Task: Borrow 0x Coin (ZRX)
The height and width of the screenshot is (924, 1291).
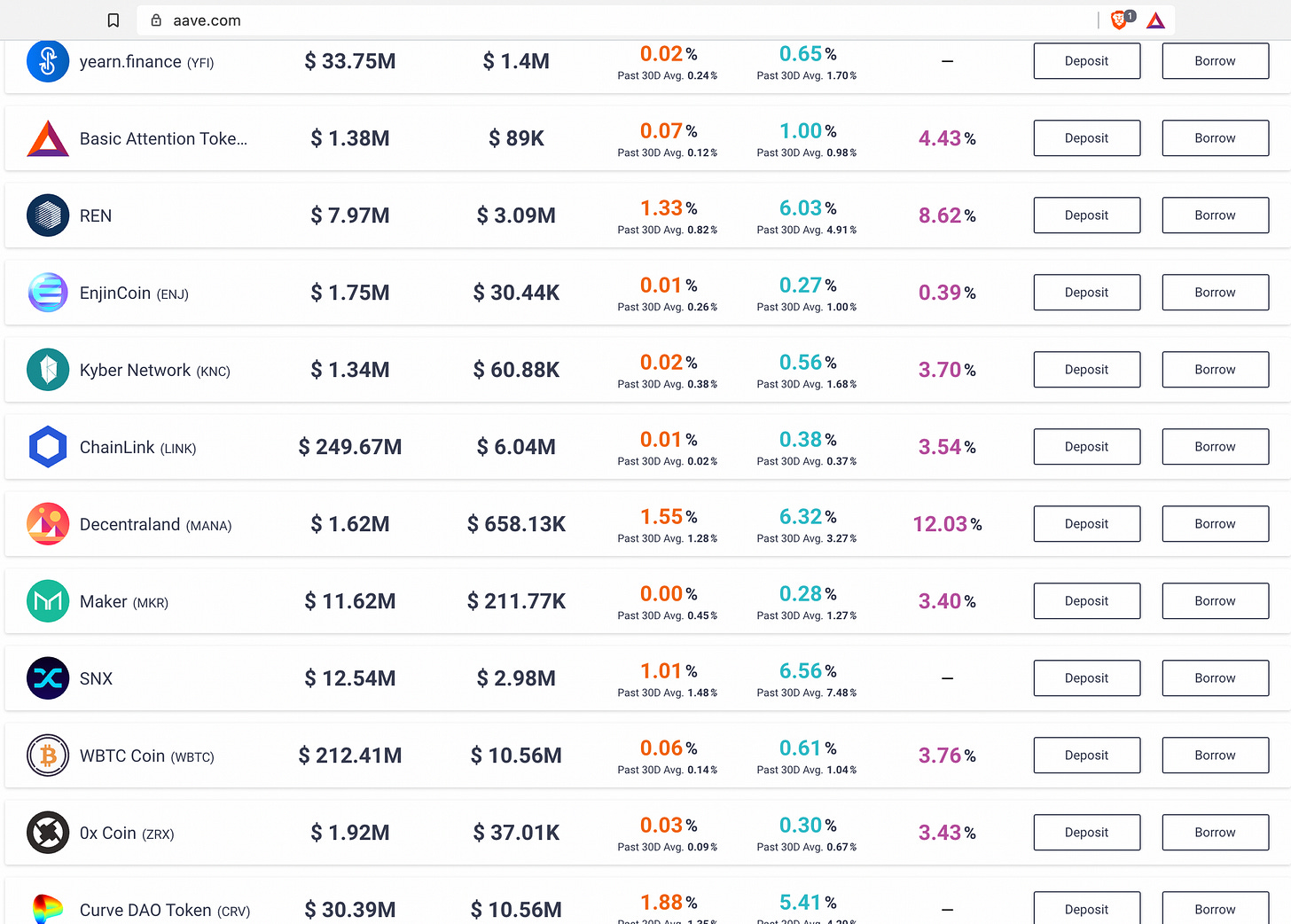Action: [x=1216, y=833]
